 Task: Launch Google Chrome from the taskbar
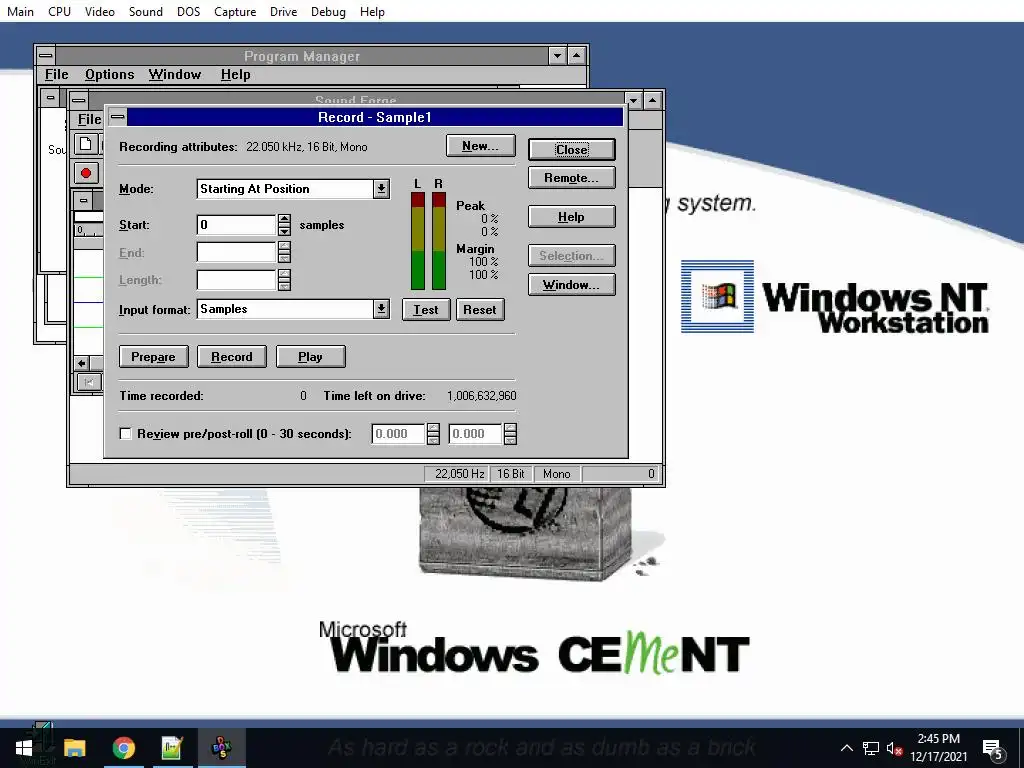coord(123,748)
